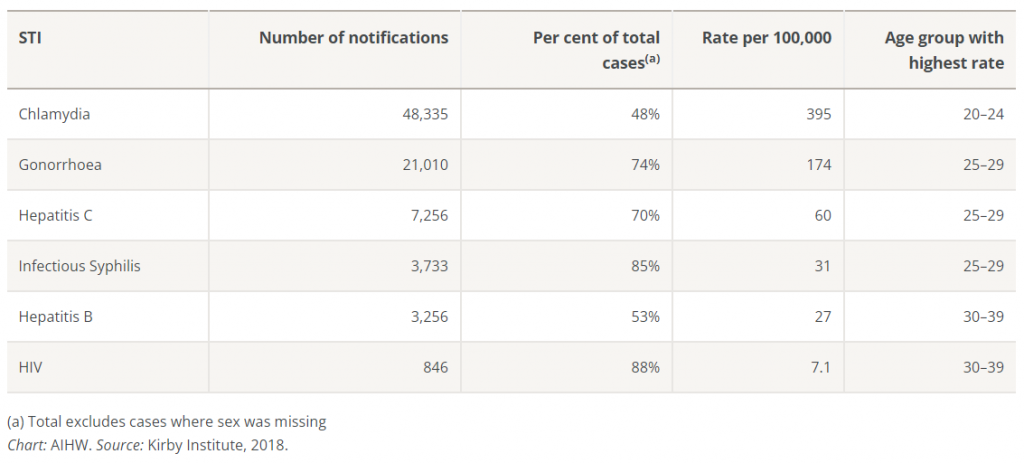
Task: Click the Per cent of total cases header
Action: (596, 49)
